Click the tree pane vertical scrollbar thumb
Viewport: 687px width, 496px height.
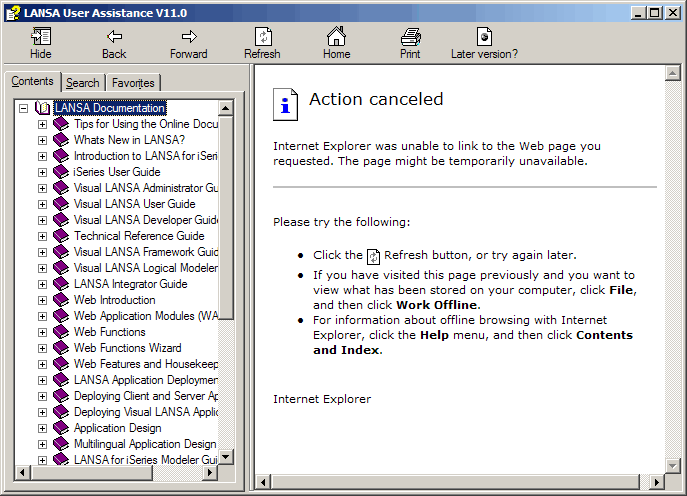tap(226, 217)
